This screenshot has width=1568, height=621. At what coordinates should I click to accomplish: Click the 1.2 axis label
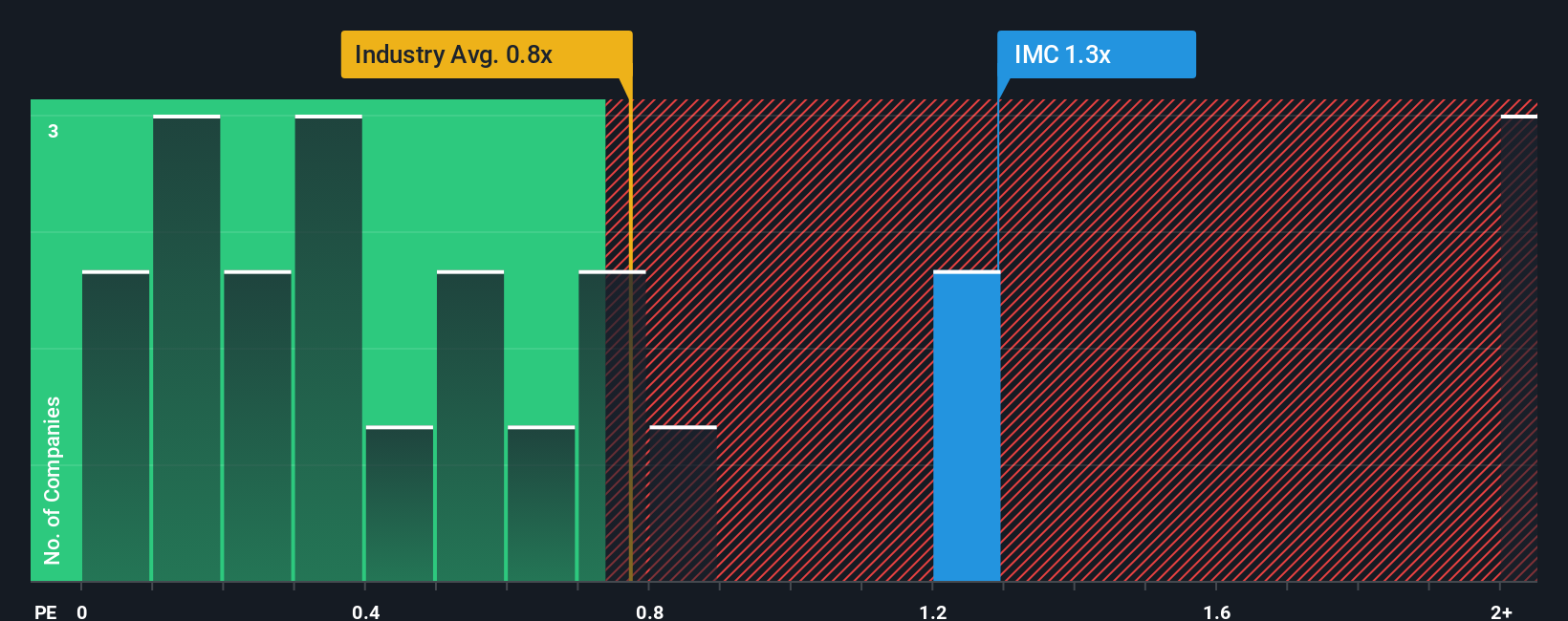[933, 611]
